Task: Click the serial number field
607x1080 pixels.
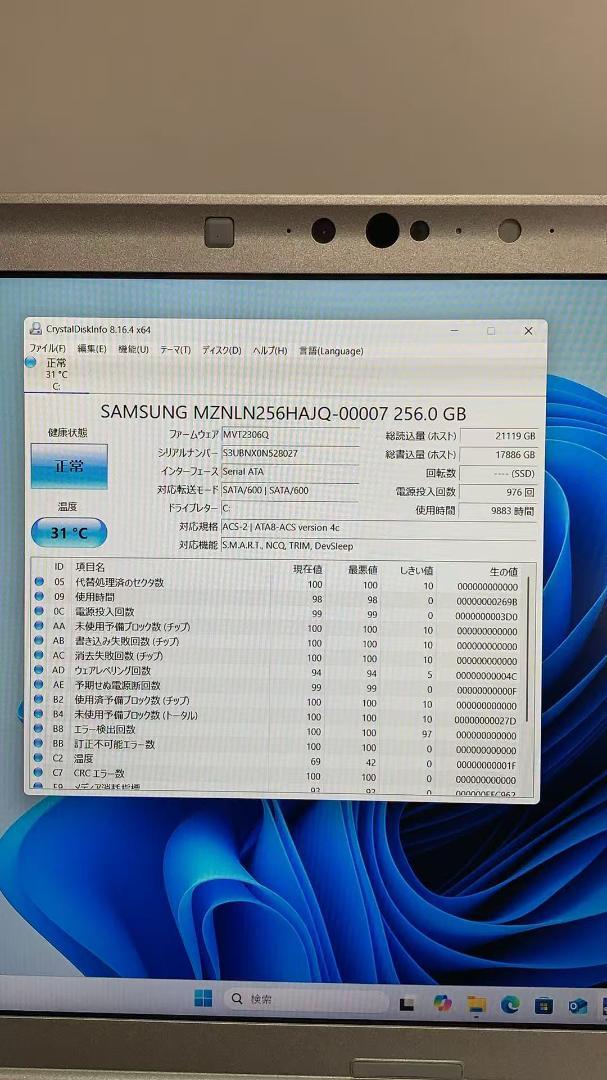Action: (x=289, y=453)
